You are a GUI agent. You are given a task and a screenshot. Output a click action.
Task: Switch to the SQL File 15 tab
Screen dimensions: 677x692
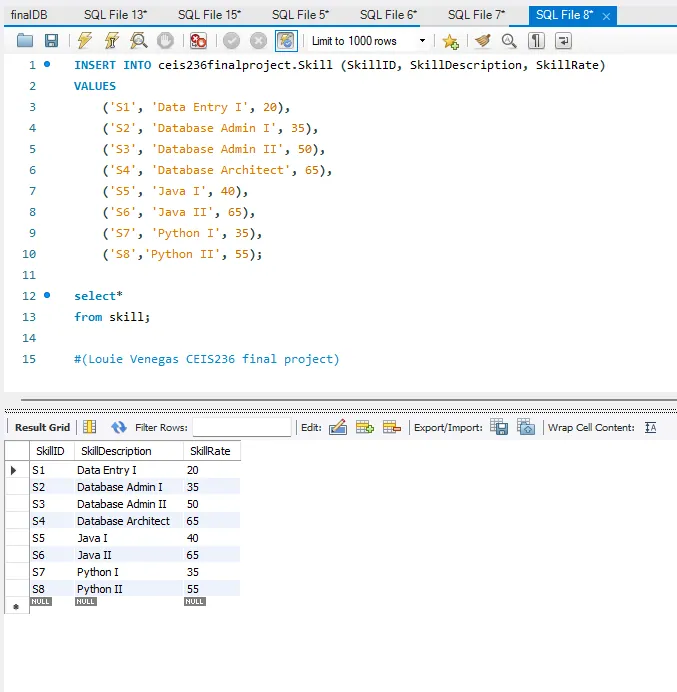209,15
